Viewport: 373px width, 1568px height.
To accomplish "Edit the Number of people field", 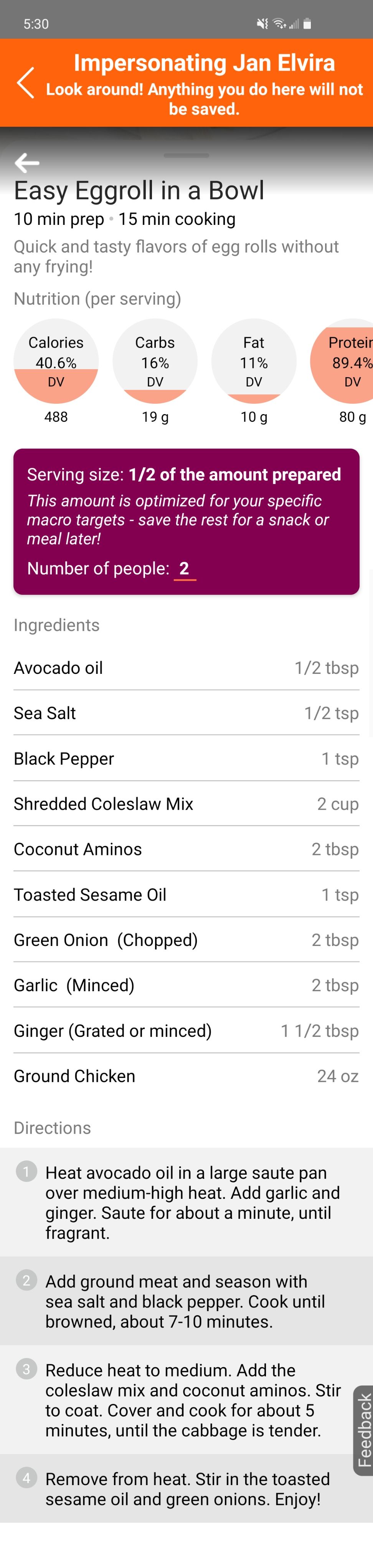I will (184, 568).
